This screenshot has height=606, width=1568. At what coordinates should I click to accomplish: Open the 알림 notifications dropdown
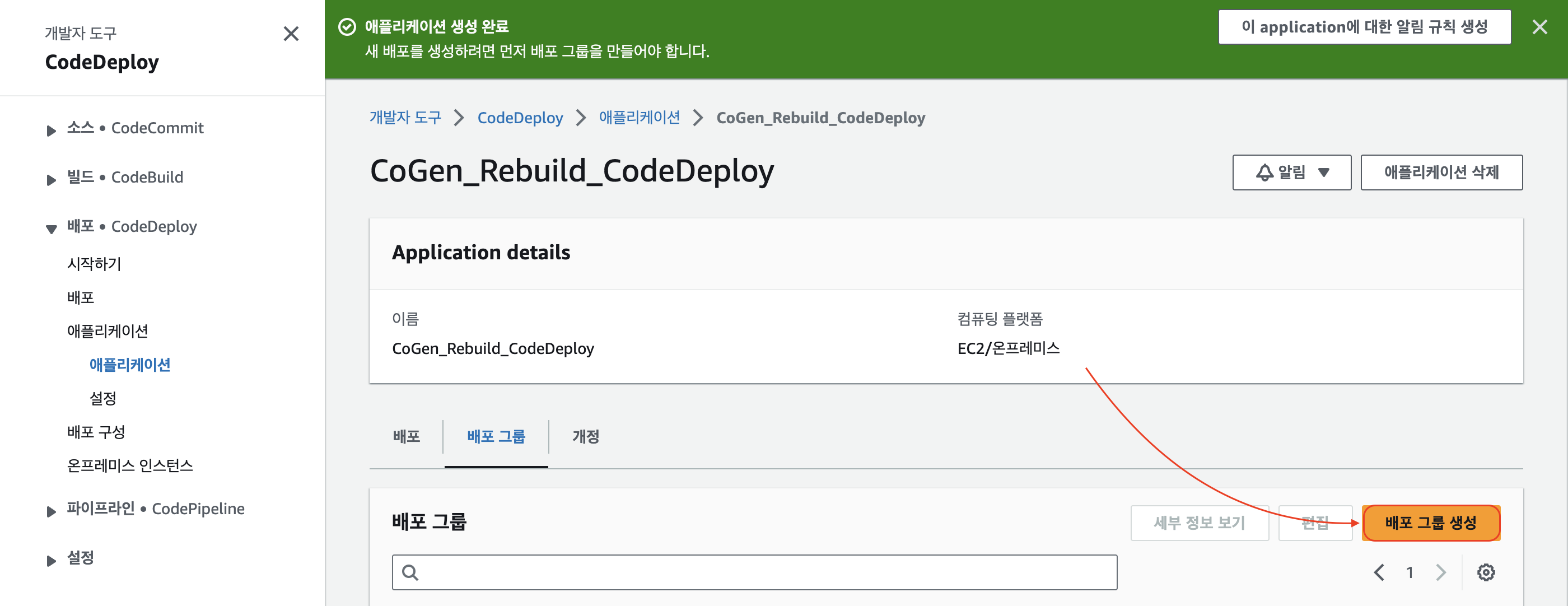point(1291,173)
